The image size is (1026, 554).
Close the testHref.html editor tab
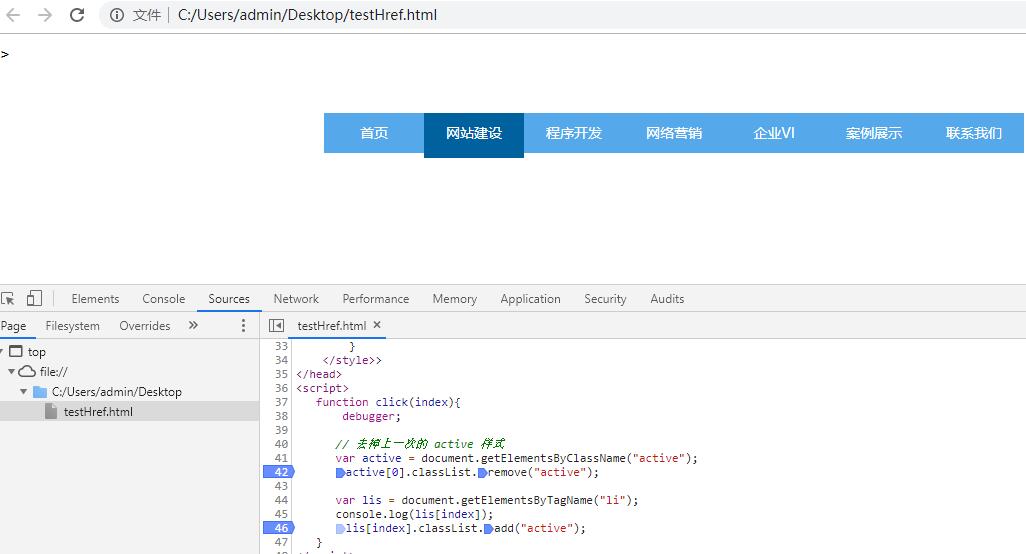pyautogui.click(x=377, y=325)
